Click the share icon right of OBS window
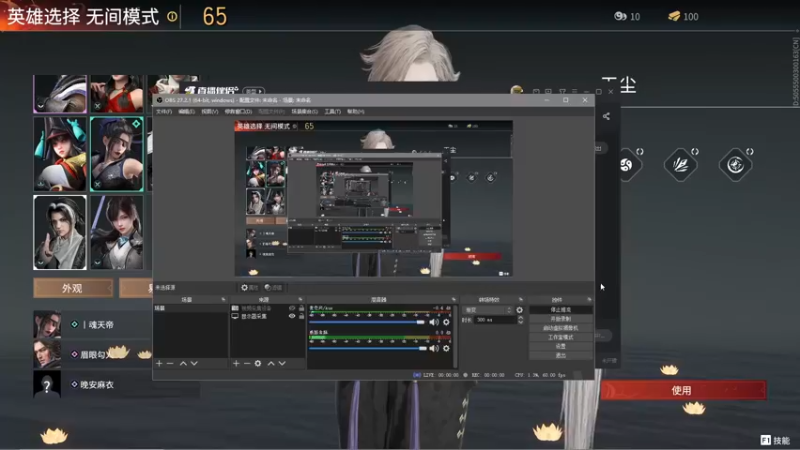The width and height of the screenshot is (800, 450). [x=606, y=116]
